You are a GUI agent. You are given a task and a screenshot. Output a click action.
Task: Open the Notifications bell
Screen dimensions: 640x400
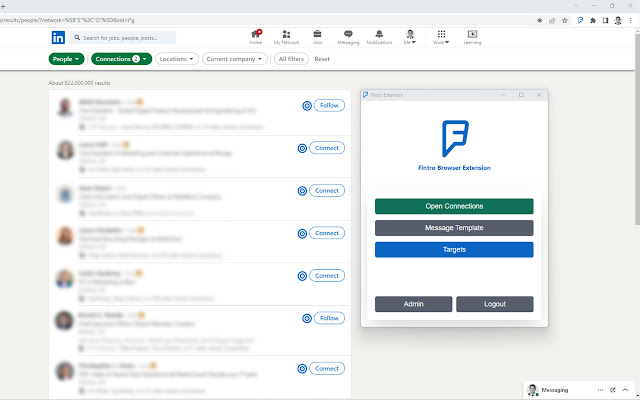pyautogui.click(x=379, y=37)
